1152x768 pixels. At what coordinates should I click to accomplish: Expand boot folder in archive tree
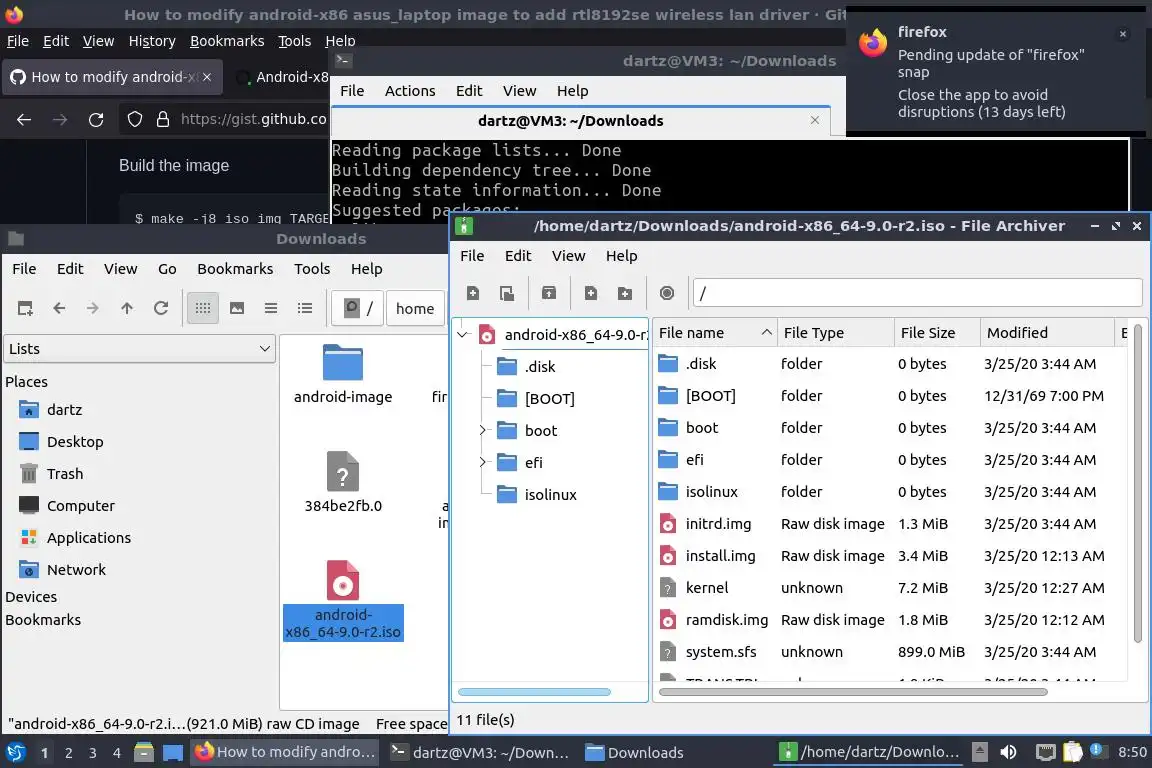483,431
